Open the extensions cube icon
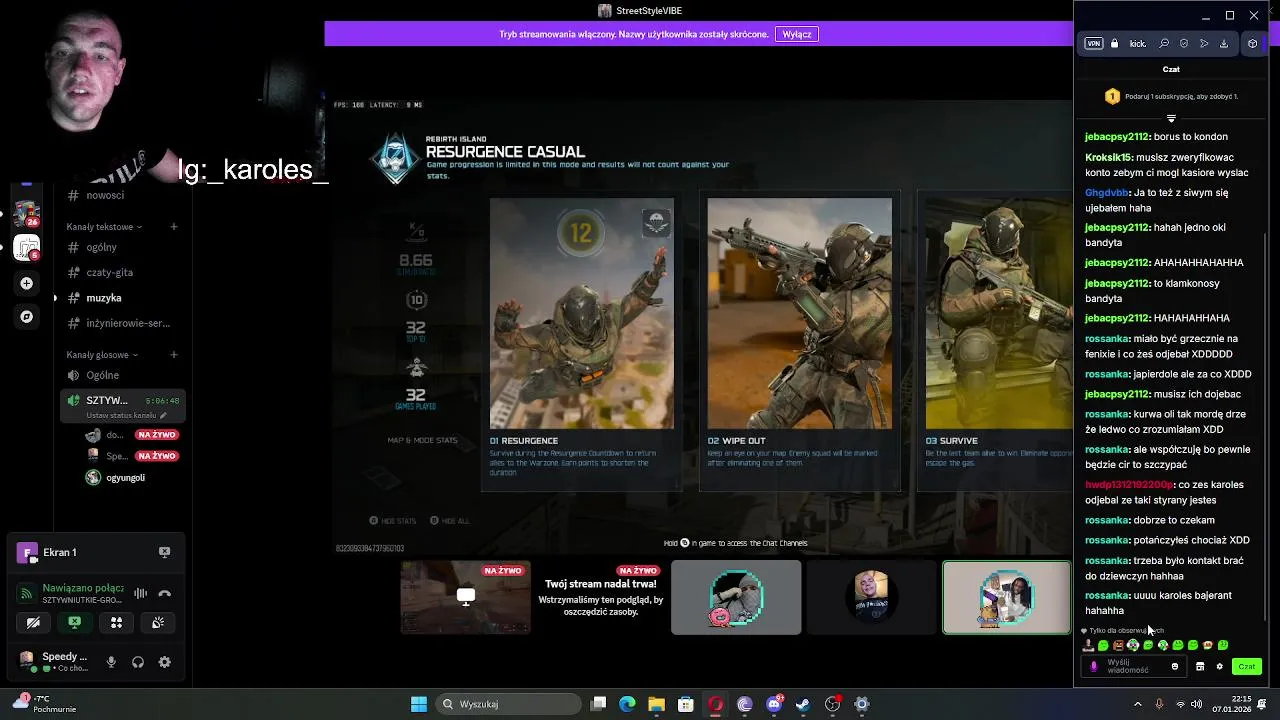 [1252, 44]
